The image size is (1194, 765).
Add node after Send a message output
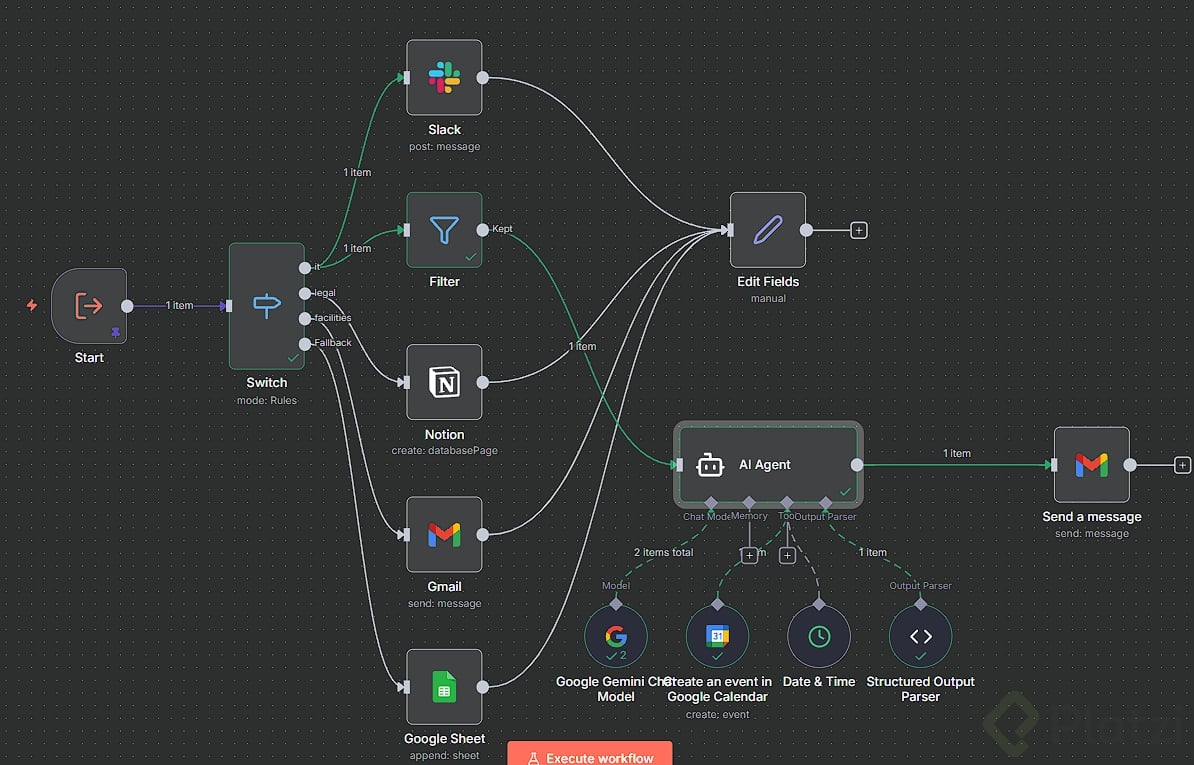click(1182, 464)
